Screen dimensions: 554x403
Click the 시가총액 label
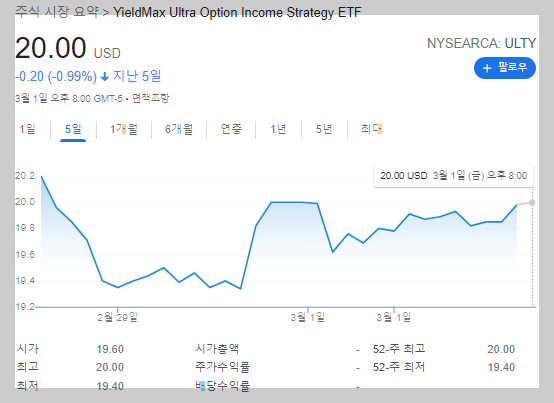point(217,349)
